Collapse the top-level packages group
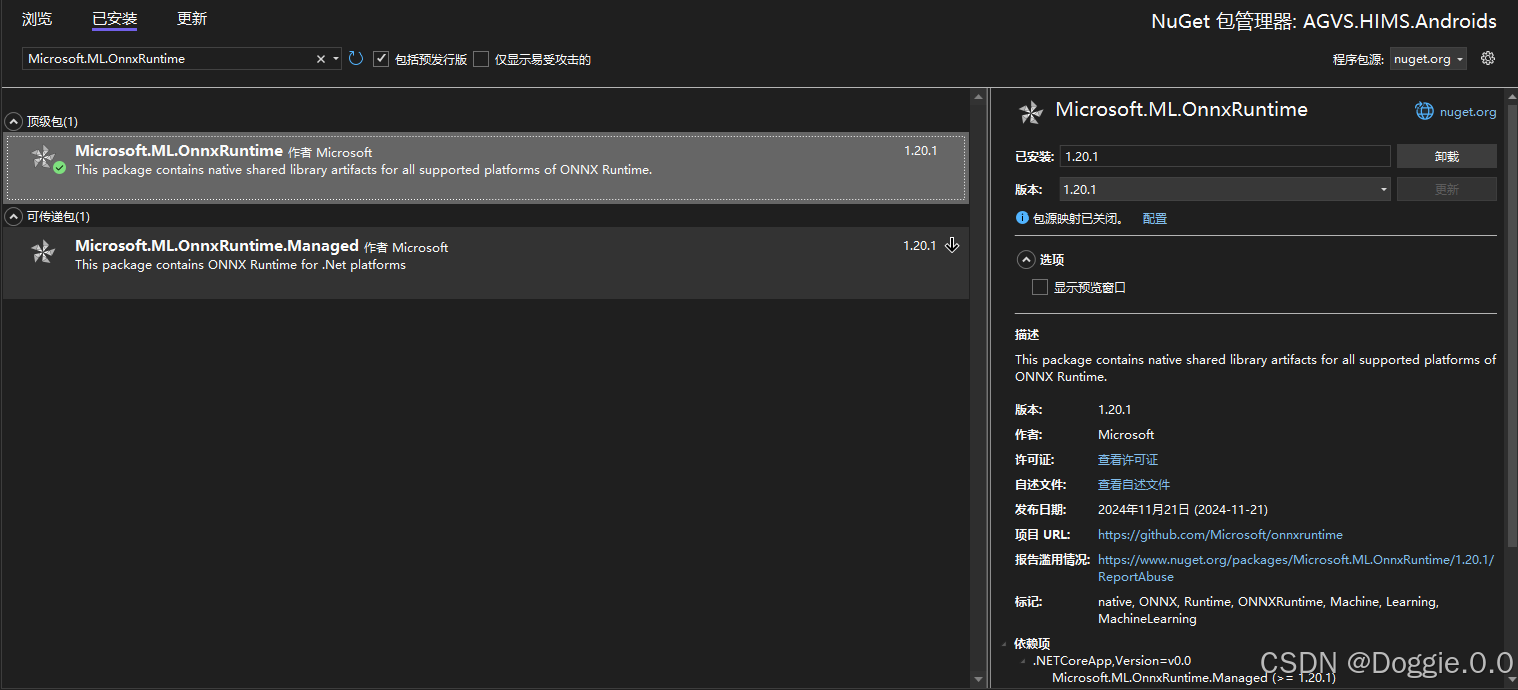This screenshot has width=1518, height=690. tap(14, 121)
